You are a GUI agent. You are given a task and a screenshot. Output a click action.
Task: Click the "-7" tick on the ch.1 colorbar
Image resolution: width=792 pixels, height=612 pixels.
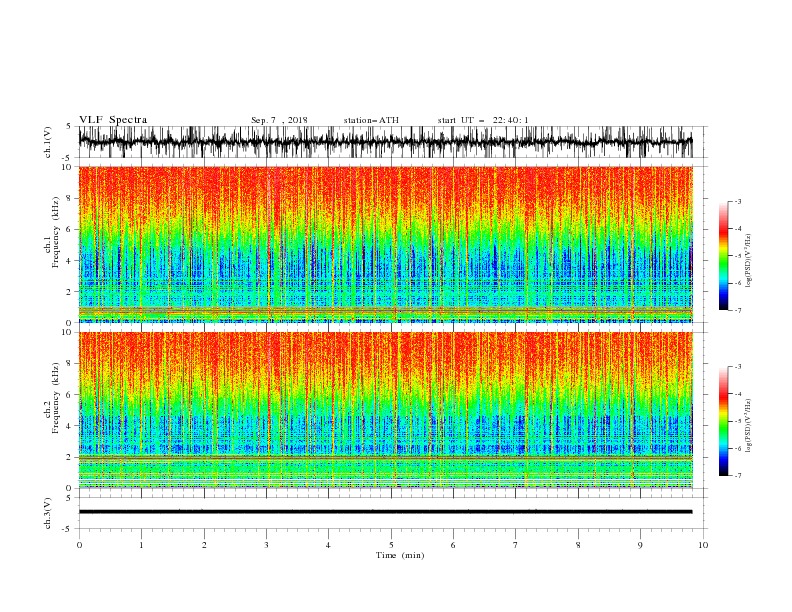pyautogui.click(x=738, y=310)
